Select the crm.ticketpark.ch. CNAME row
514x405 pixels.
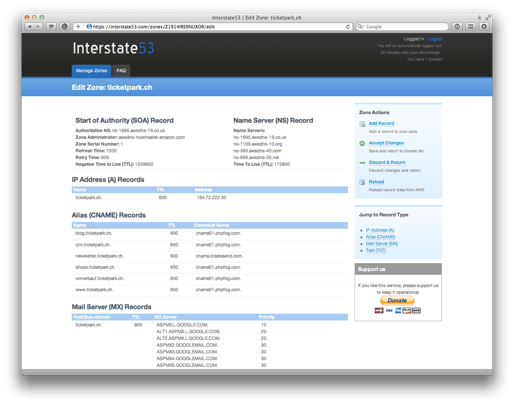(x=210, y=245)
